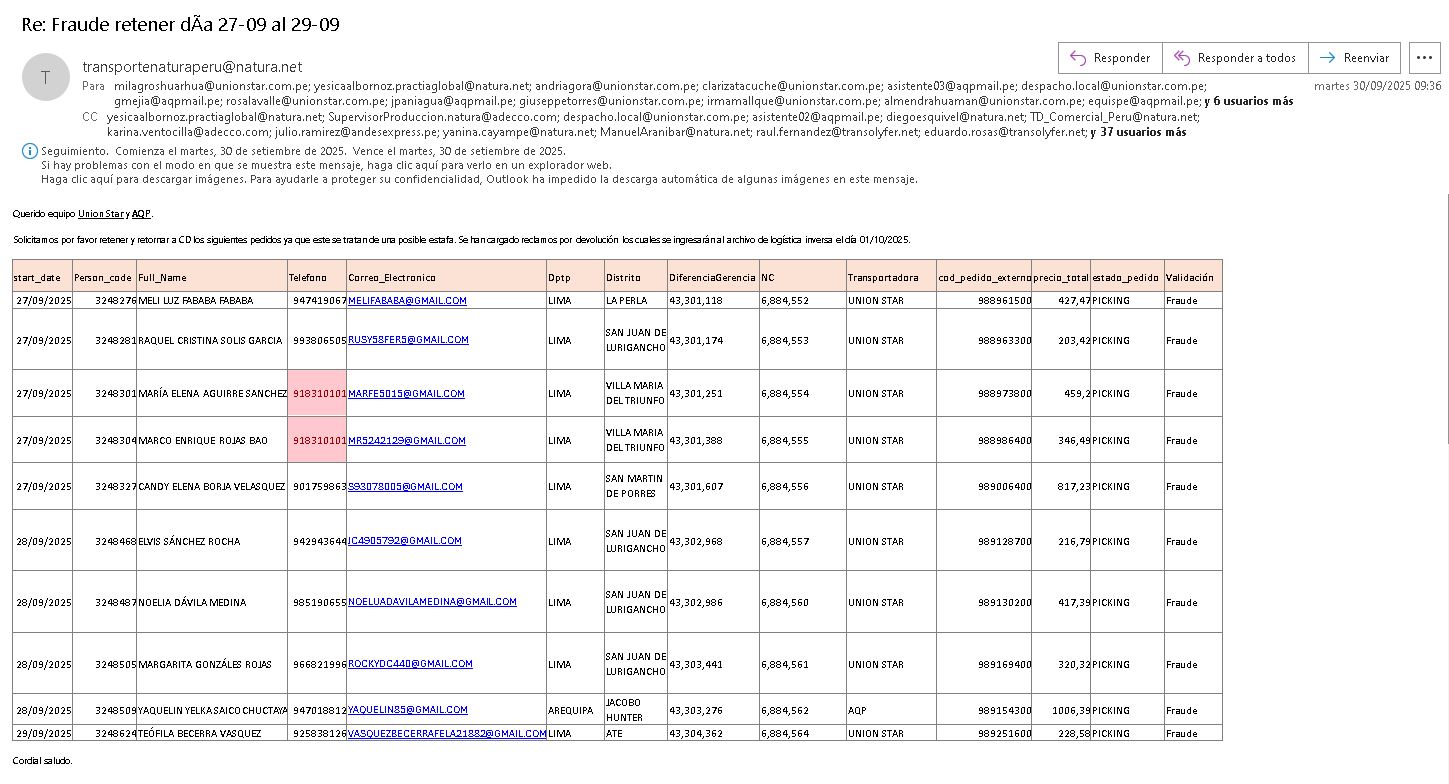Viewport: 1449px width, 784px height.
Task: Open the AQP link in greeting
Action: [x=141, y=214]
